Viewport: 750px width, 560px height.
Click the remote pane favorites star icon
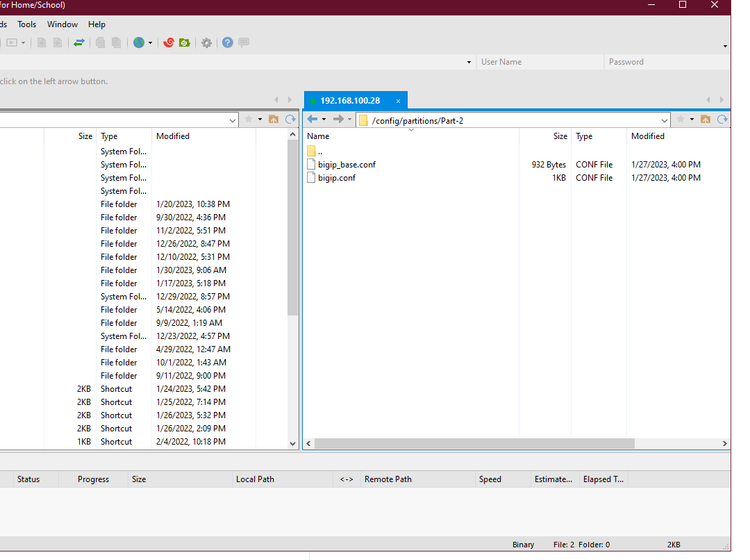coord(680,119)
